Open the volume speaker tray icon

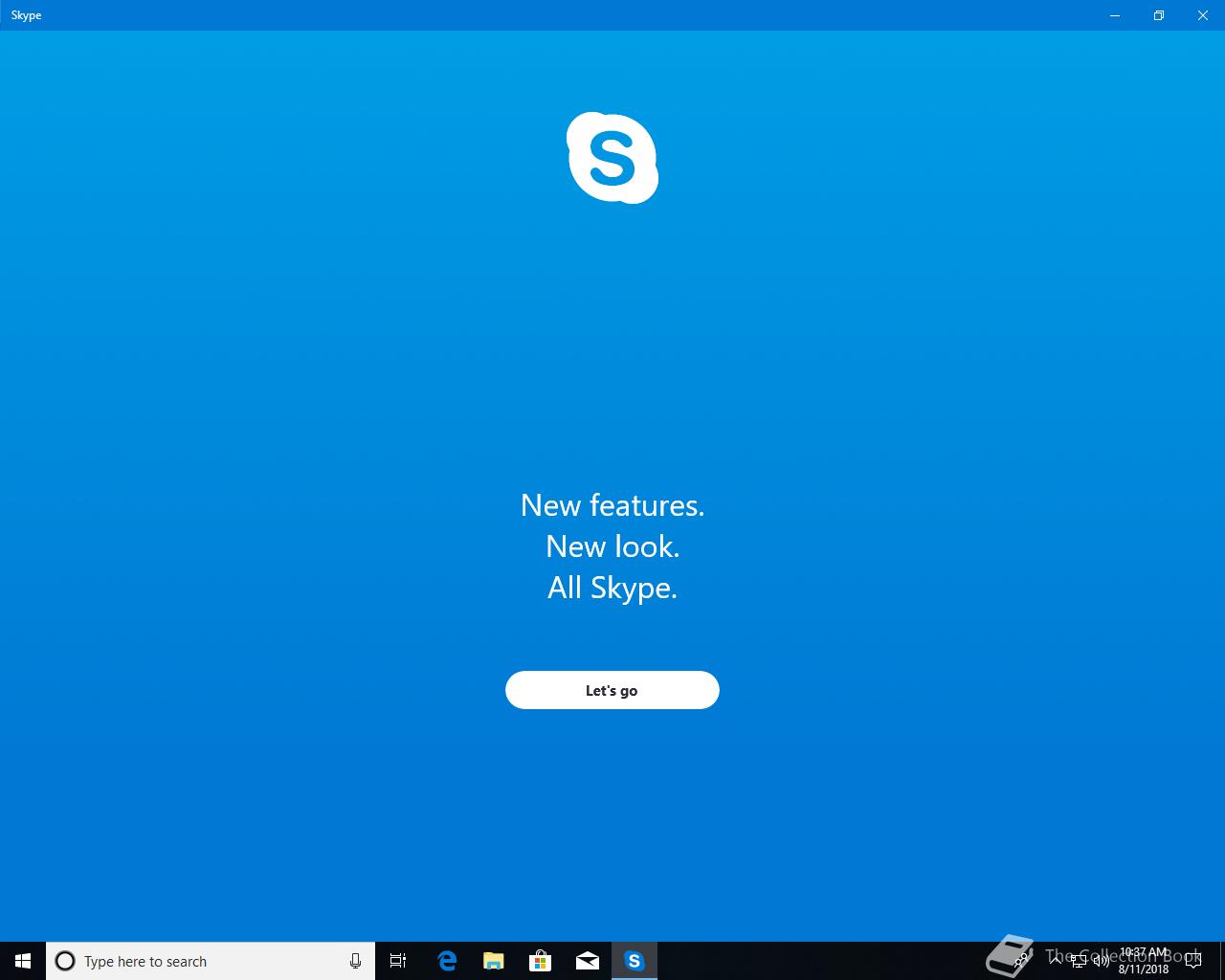click(1102, 961)
